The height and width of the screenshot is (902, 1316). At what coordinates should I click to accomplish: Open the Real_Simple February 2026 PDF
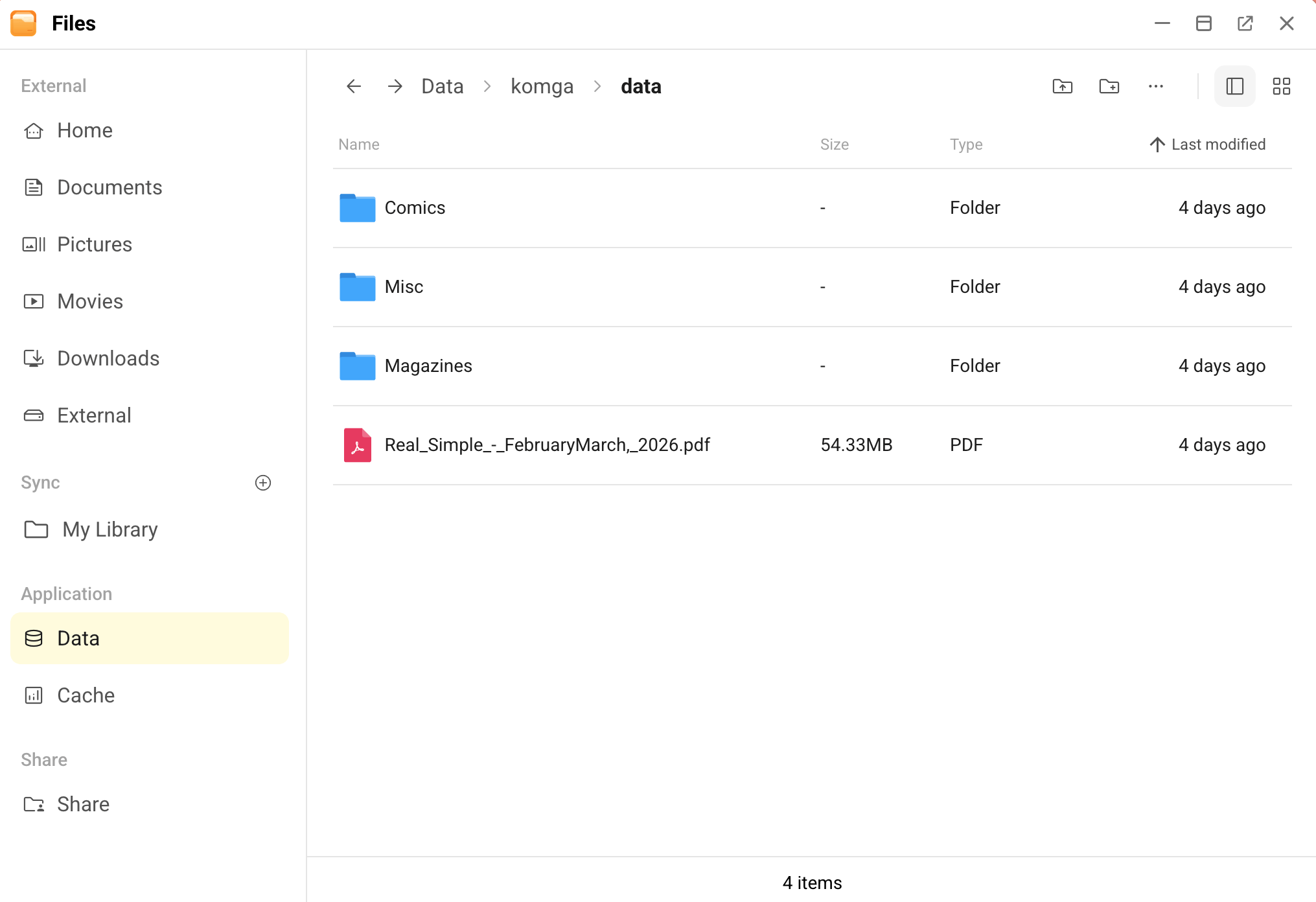[x=548, y=445]
